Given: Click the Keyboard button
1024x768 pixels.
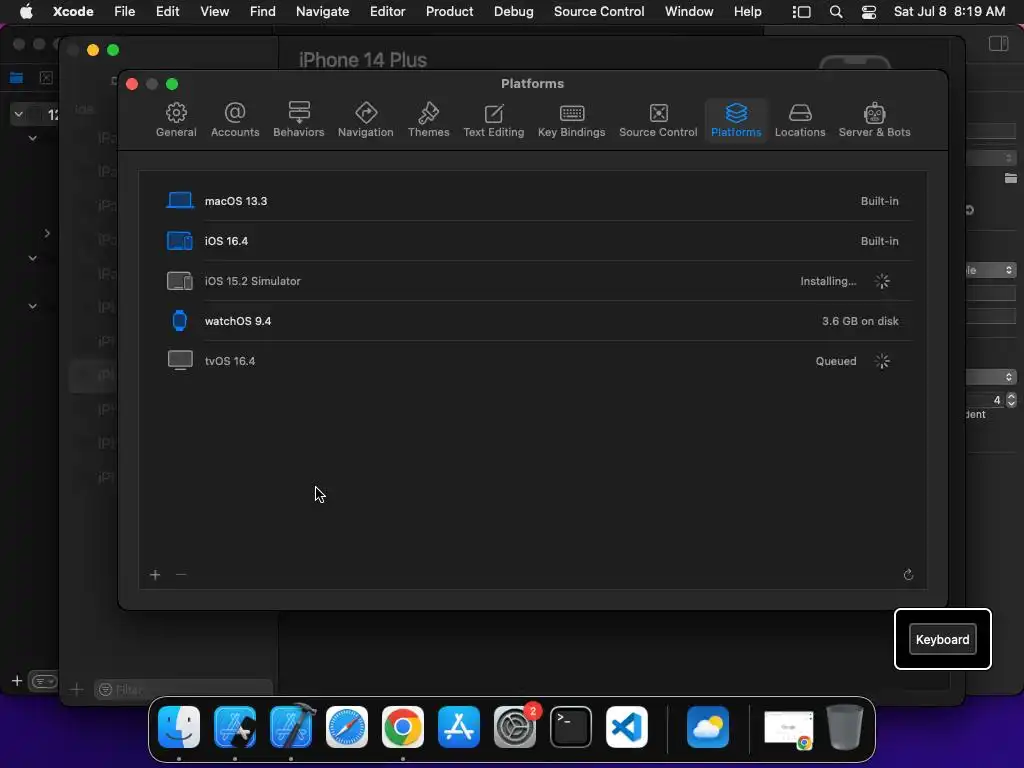Looking at the screenshot, I should click(942, 639).
